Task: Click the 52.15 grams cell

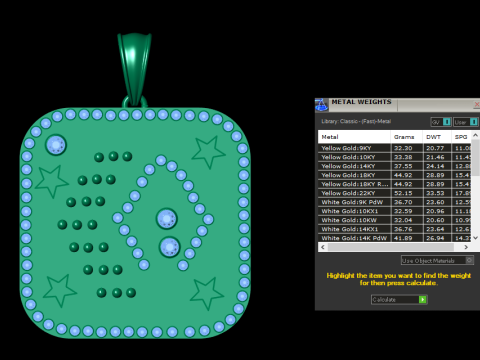Action: coord(407,193)
